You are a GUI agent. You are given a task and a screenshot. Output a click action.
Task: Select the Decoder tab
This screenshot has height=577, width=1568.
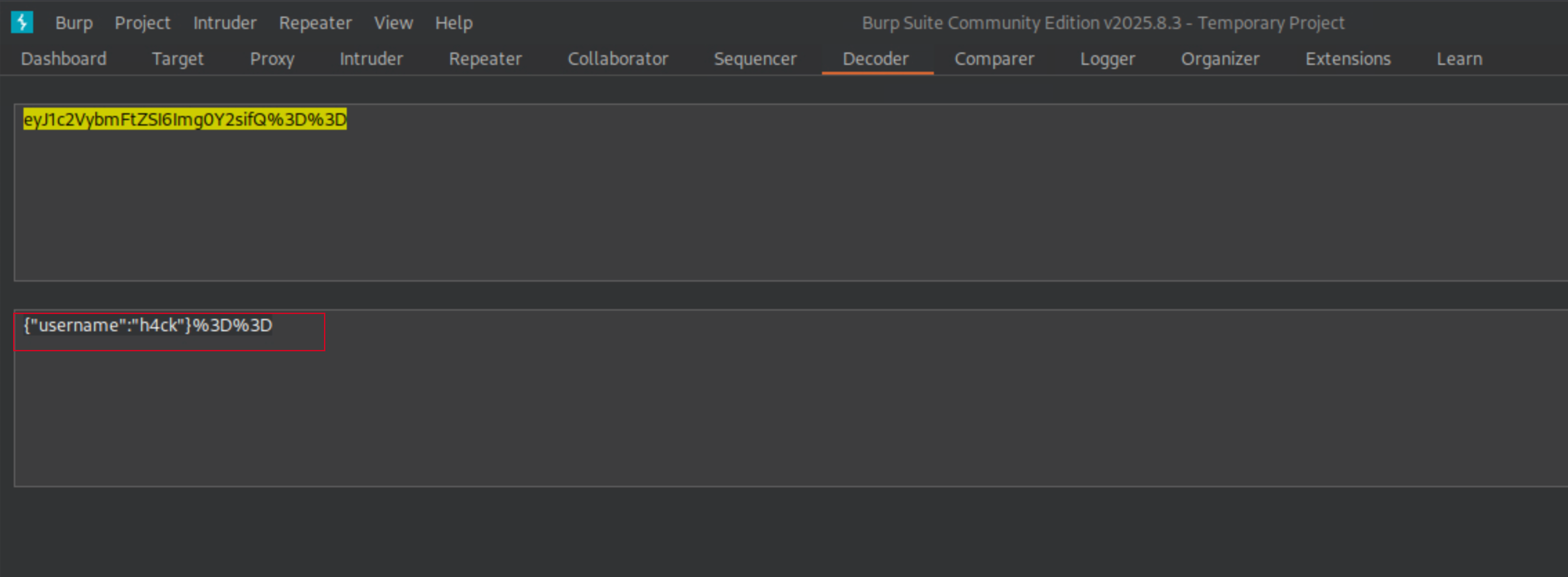click(x=875, y=59)
